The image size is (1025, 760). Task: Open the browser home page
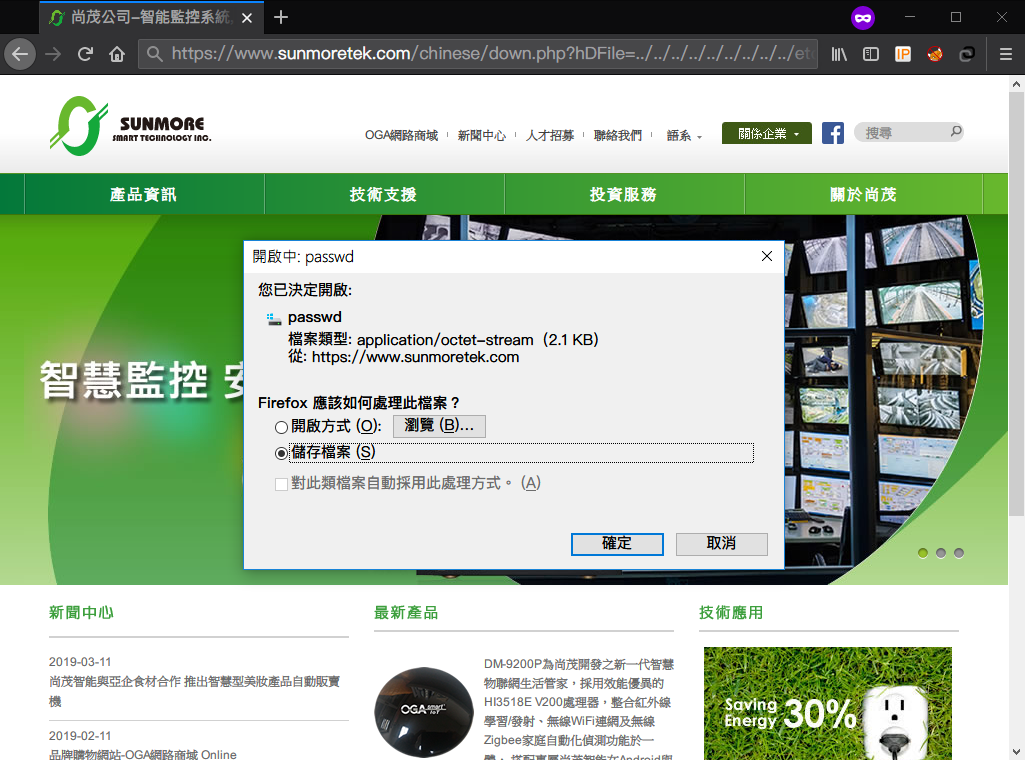pyautogui.click(x=117, y=54)
